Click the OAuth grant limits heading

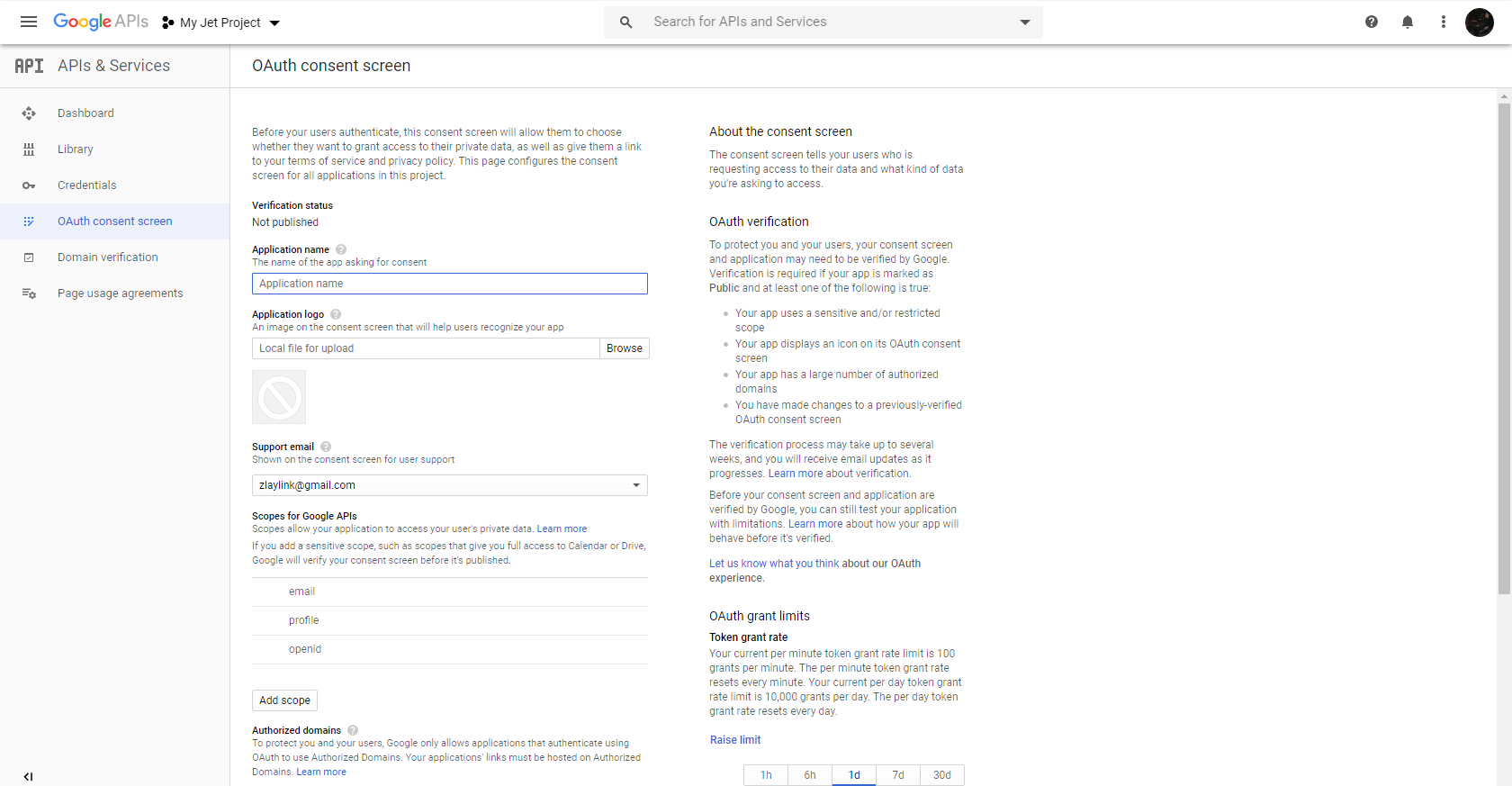(760, 616)
